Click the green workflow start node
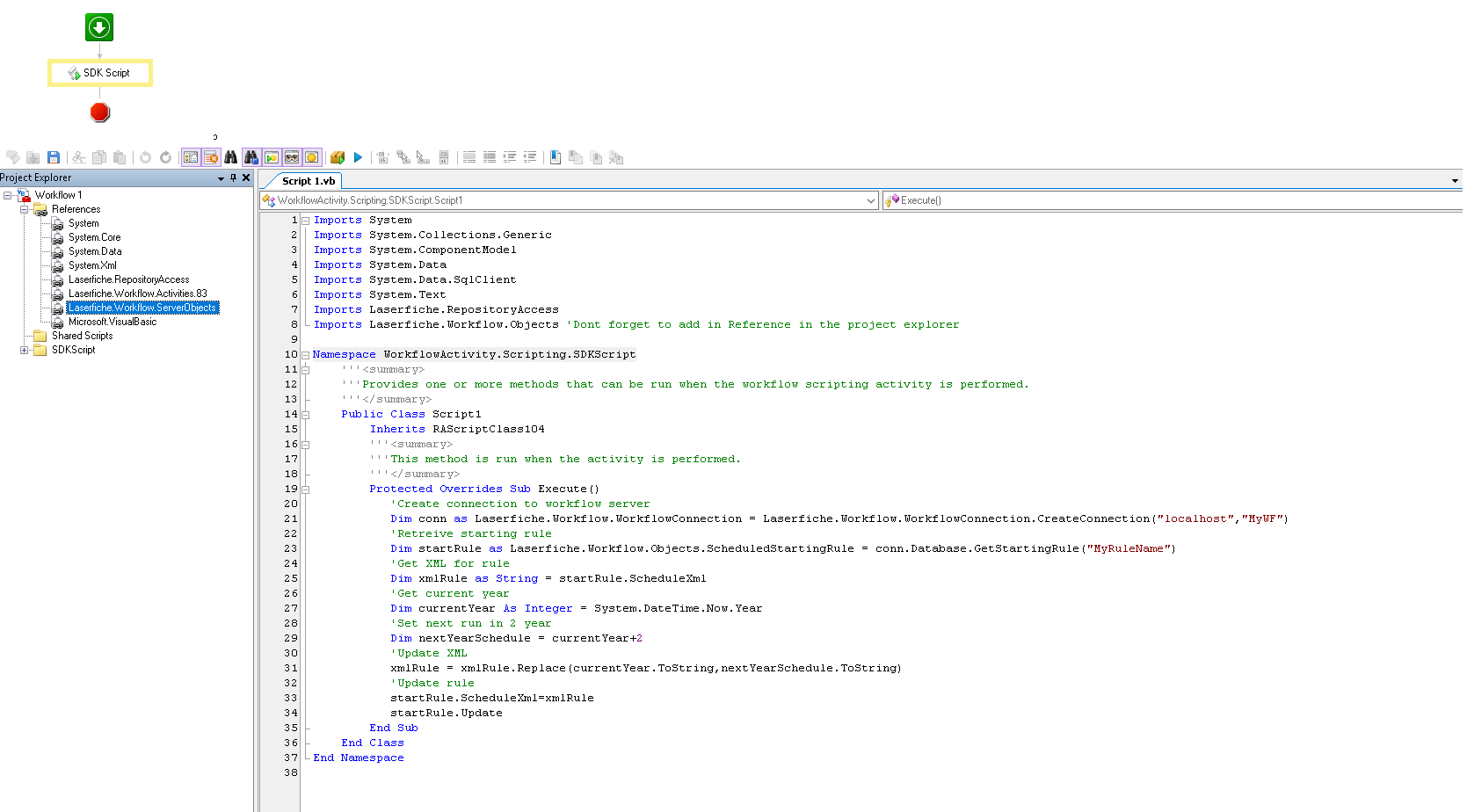The height and width of the screenshot is (812, 1467). point(99,27)
